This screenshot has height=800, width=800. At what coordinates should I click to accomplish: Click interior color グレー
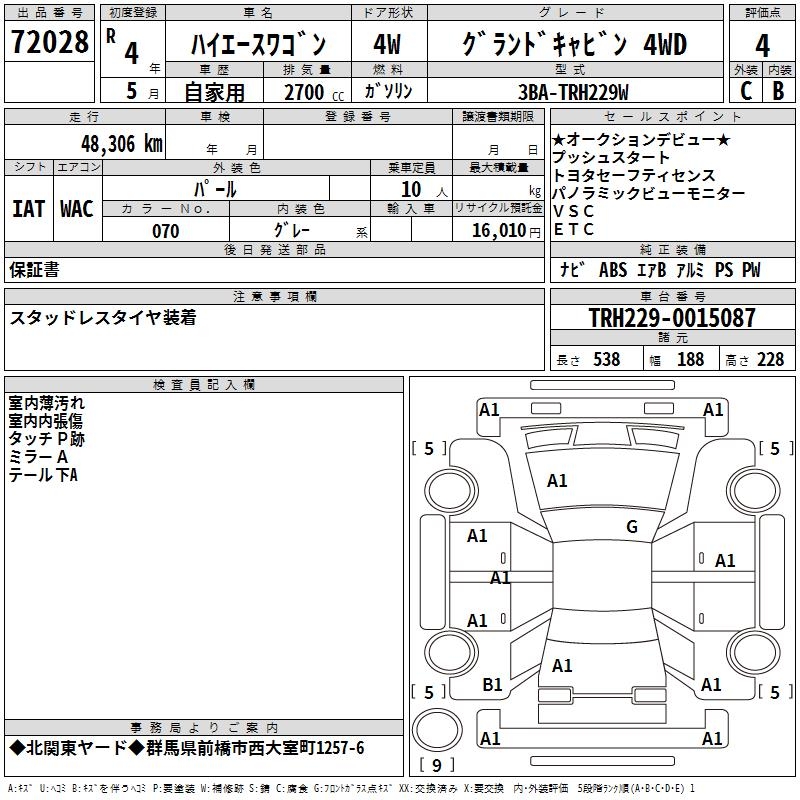click(292, 230)
